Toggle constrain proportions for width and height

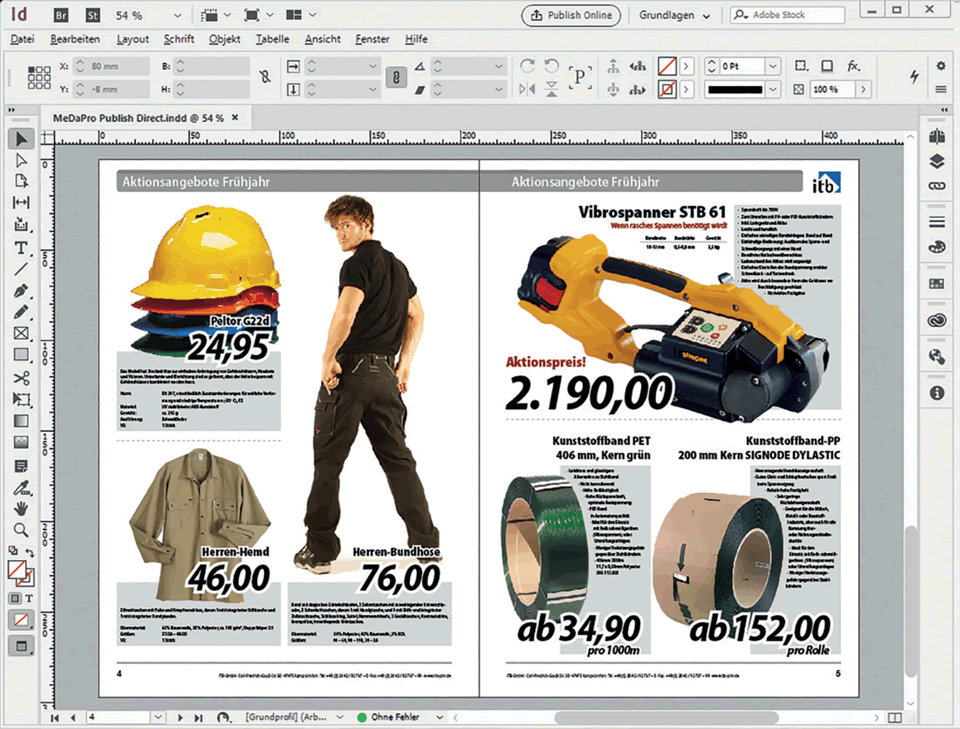click(264, 77)
